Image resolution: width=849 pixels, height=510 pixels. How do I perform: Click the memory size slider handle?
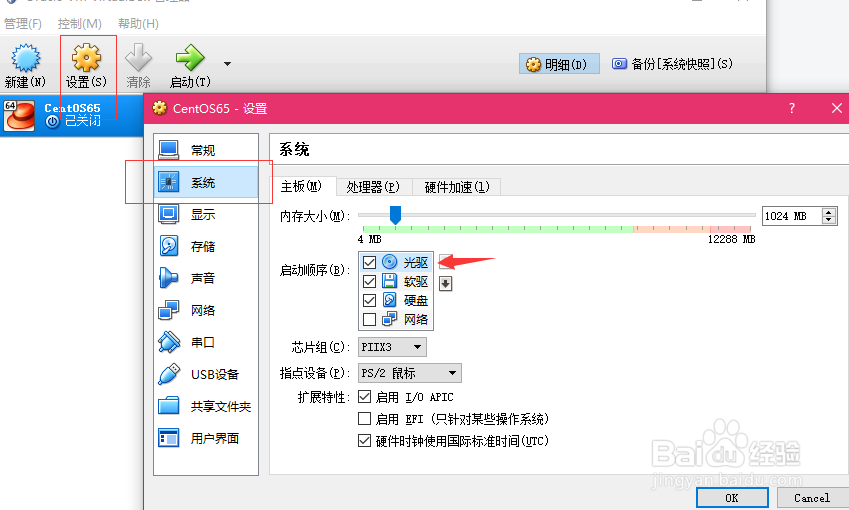395,215
